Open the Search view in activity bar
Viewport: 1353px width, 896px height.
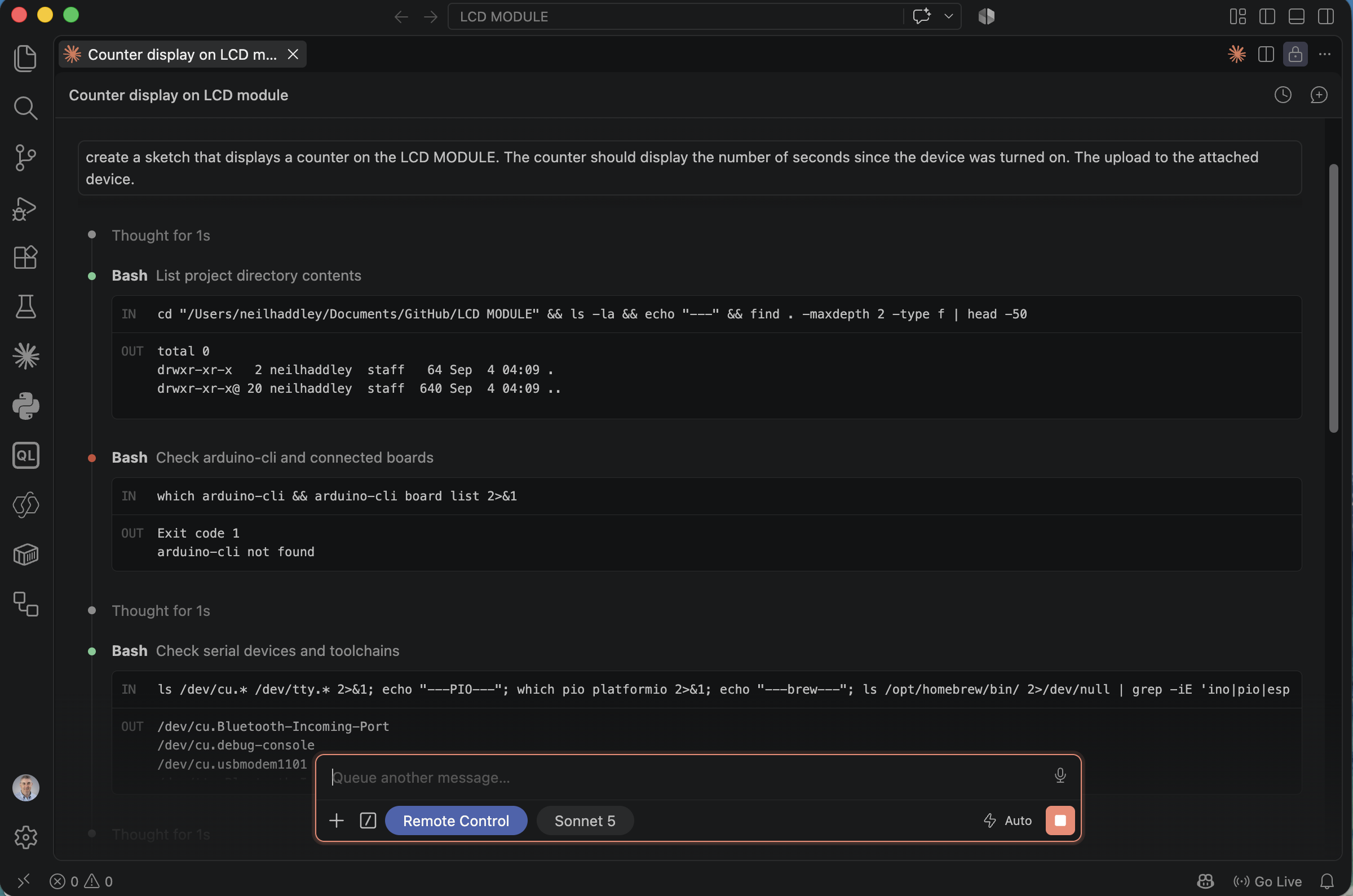click(x=25, y=108)
